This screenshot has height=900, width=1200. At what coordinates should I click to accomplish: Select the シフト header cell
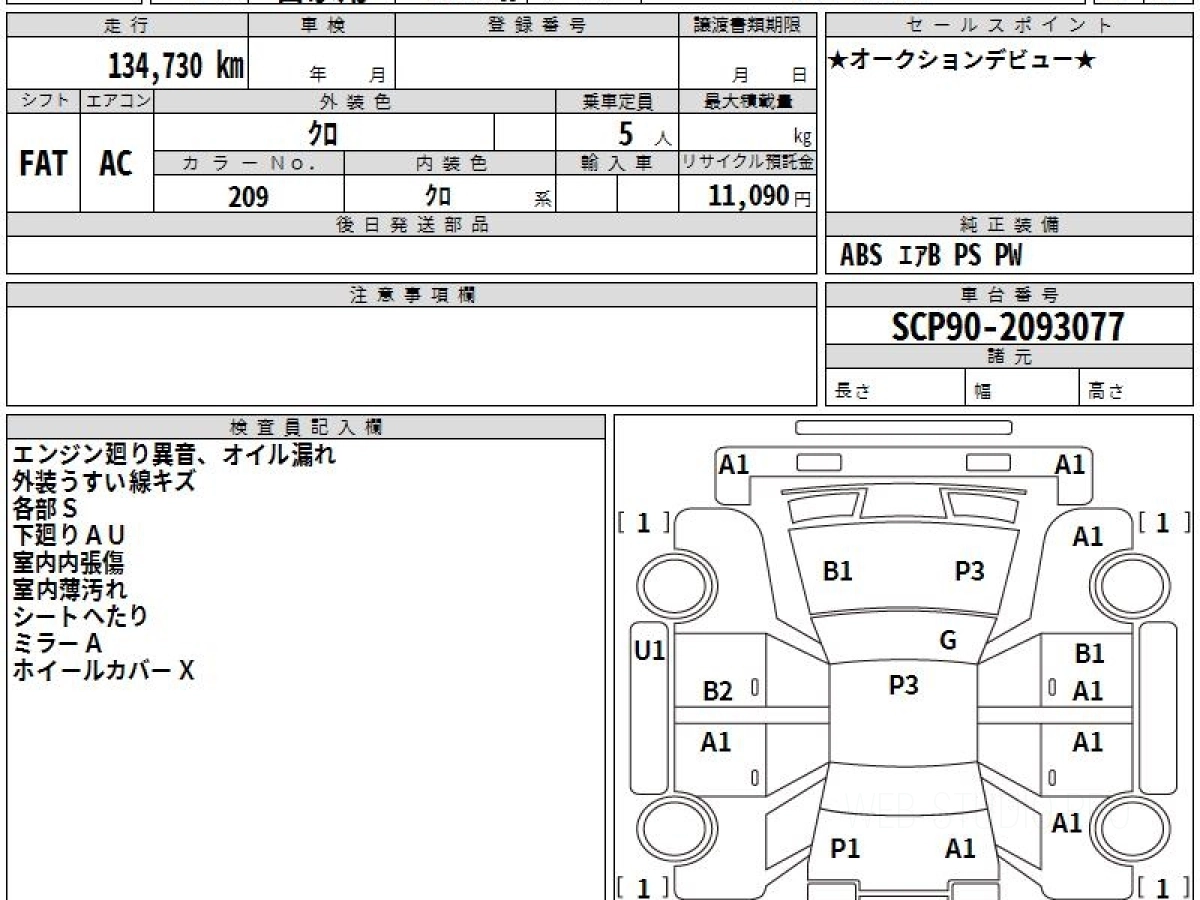click(x=43, y=101)
